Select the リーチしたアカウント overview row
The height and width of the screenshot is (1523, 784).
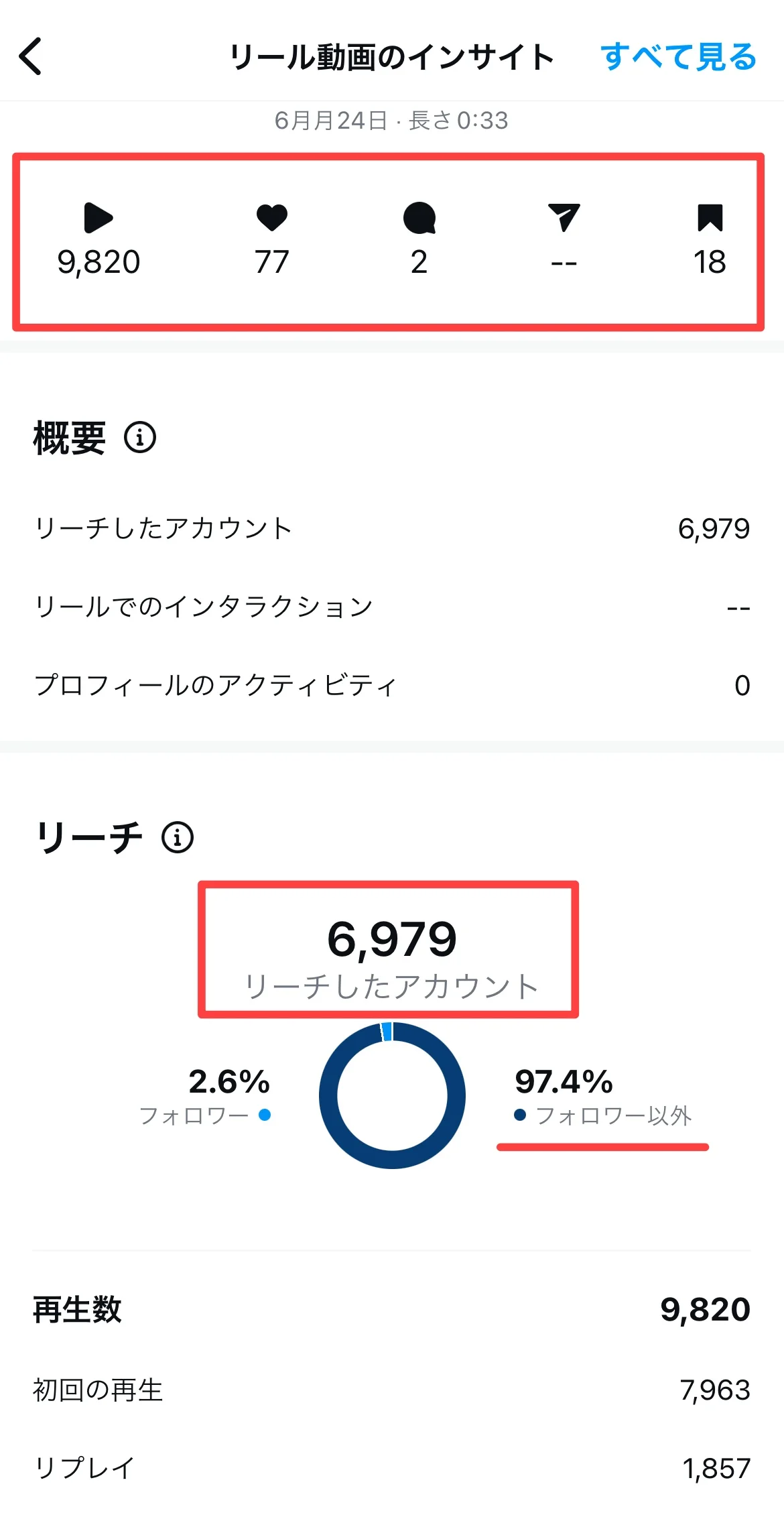[x=391, y=529]
